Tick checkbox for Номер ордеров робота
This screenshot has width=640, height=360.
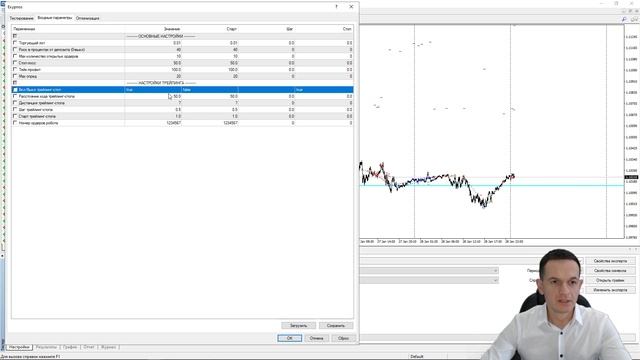[15, 123]
